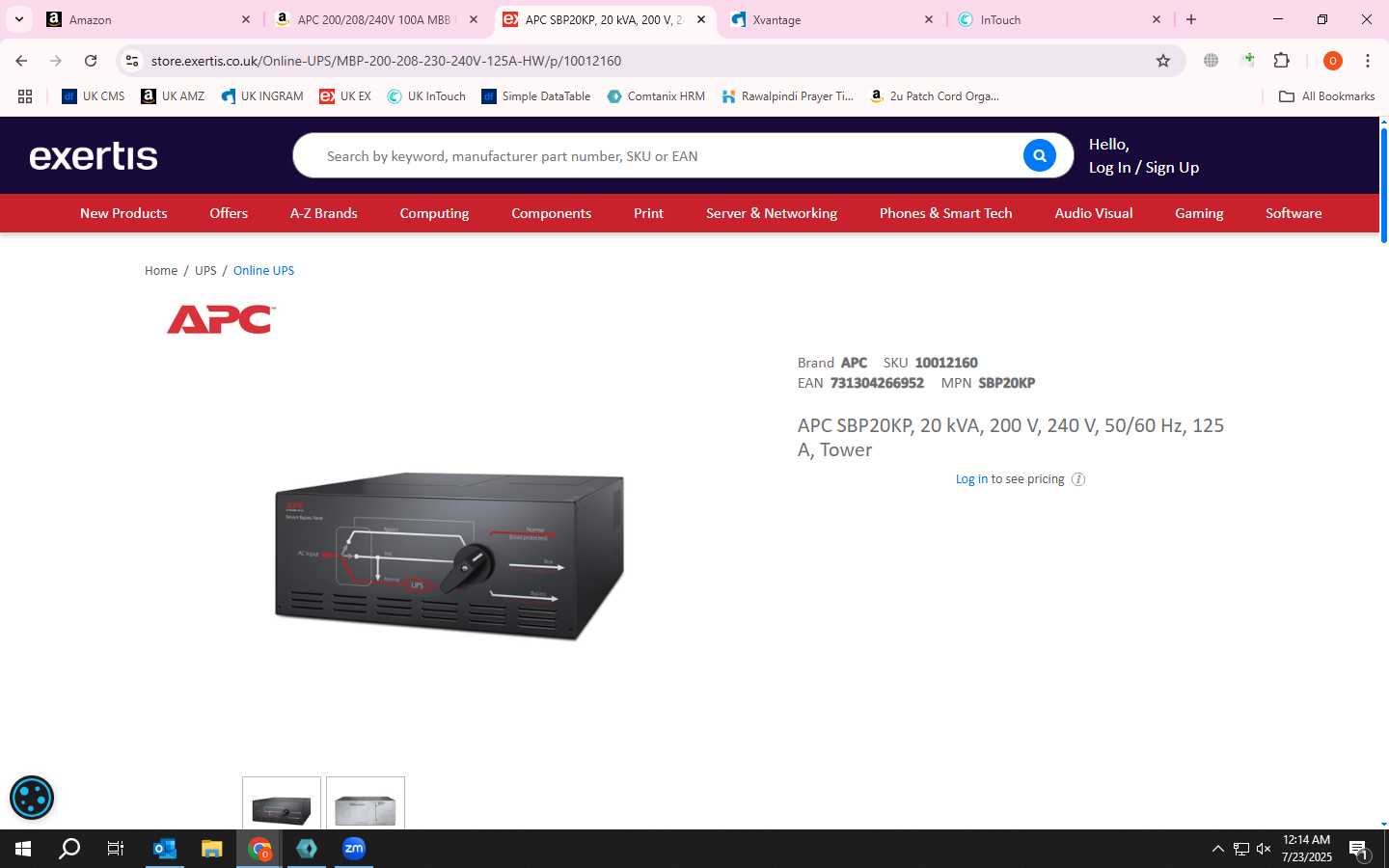Open File Explorer from the taskbar
The image size is (1389, 868).
pyautogui.click(x=212, y=849)
